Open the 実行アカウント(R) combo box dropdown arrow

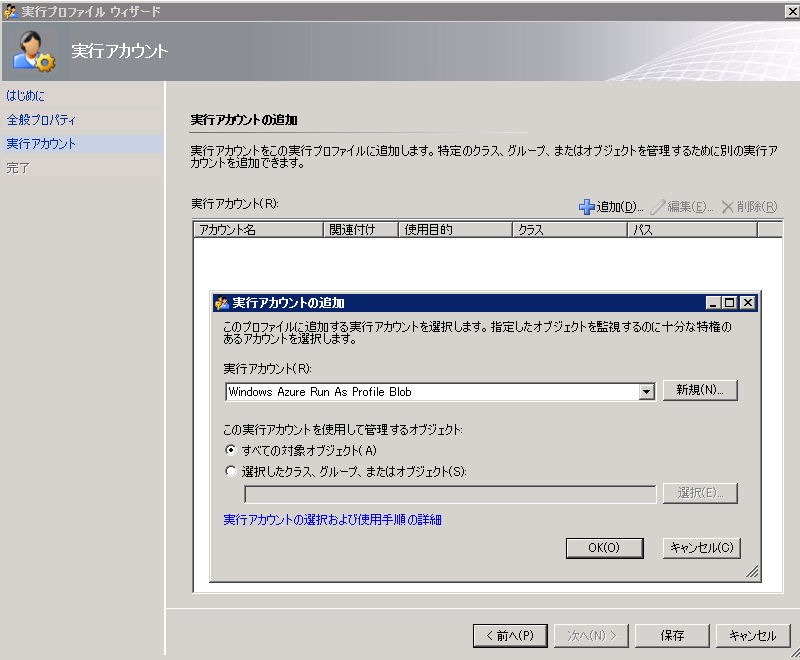tap(646, 392)
